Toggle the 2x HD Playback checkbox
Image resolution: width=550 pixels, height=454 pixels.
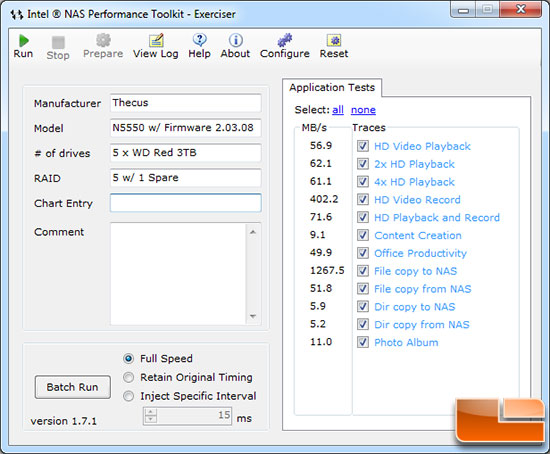pos(363,164)
